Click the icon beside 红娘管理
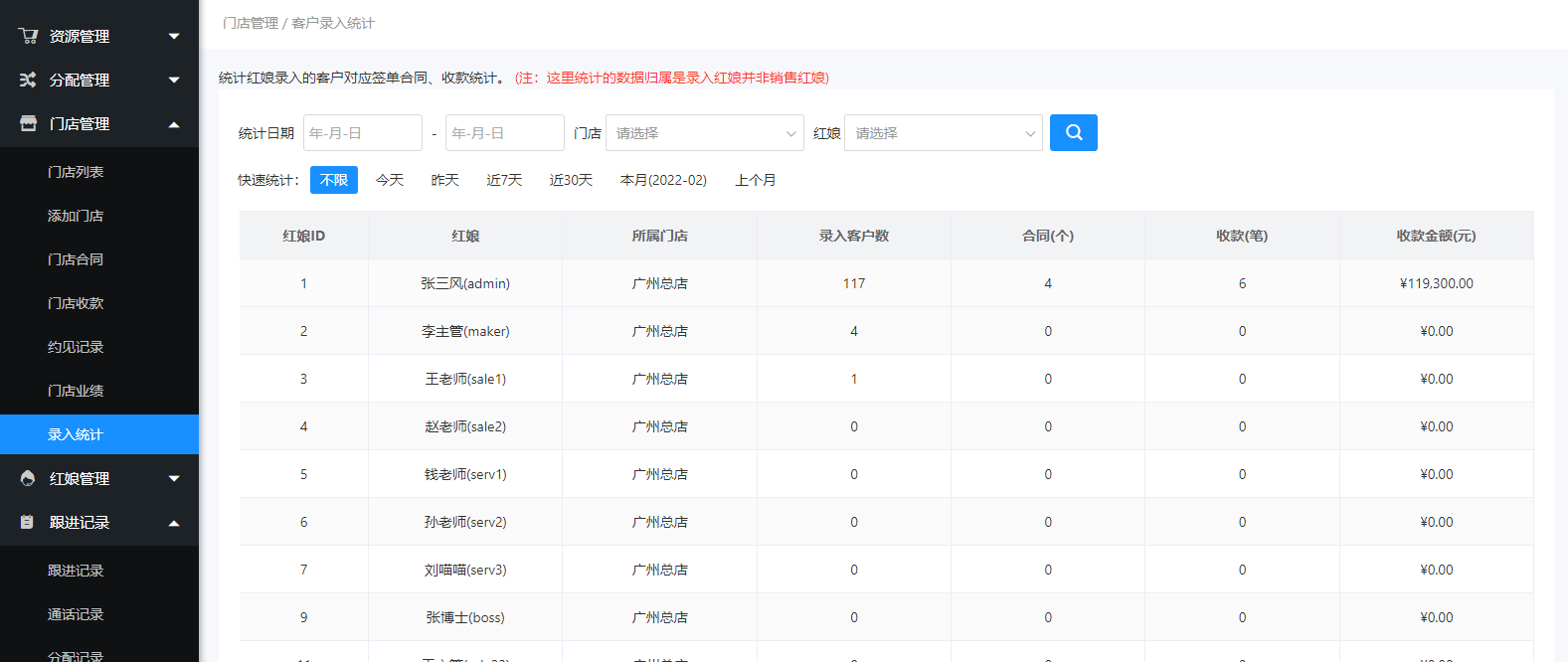 pos(28,478)
